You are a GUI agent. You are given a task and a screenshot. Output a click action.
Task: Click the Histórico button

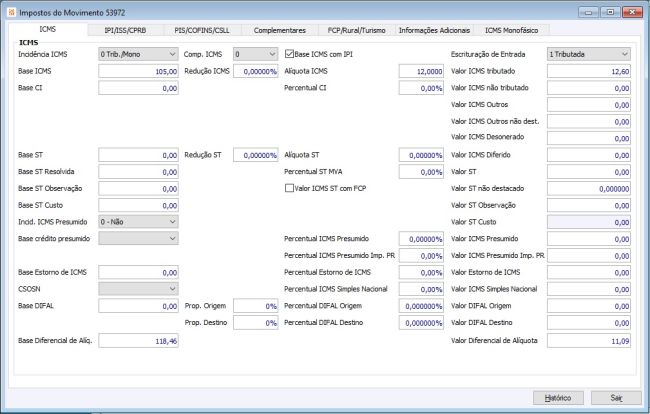coord(558,398)
